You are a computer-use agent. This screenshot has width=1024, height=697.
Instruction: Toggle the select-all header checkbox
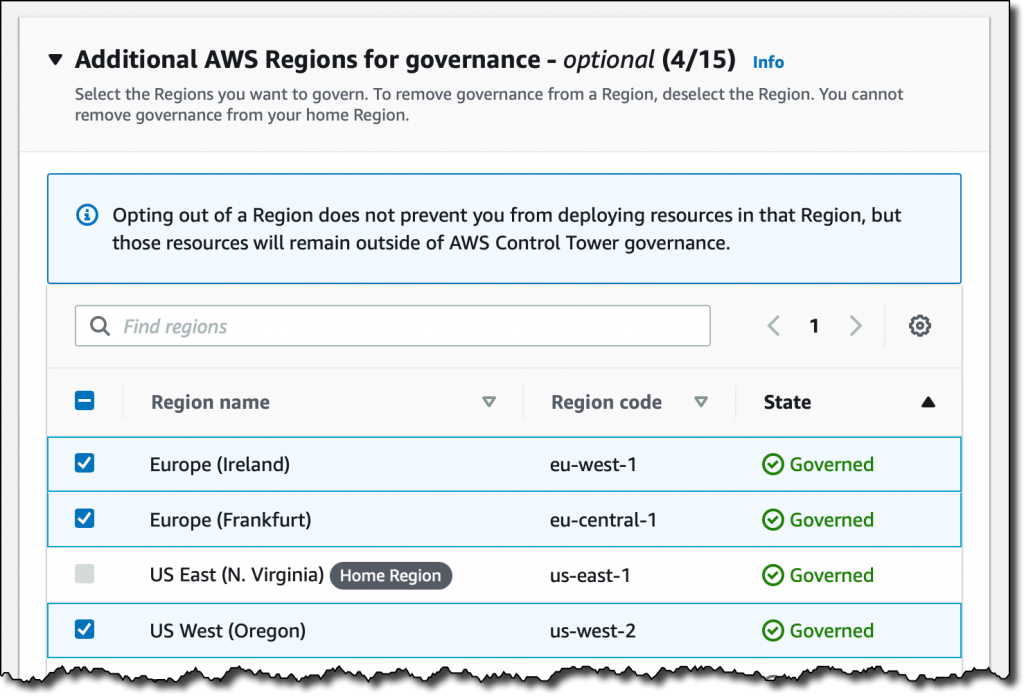84,400
